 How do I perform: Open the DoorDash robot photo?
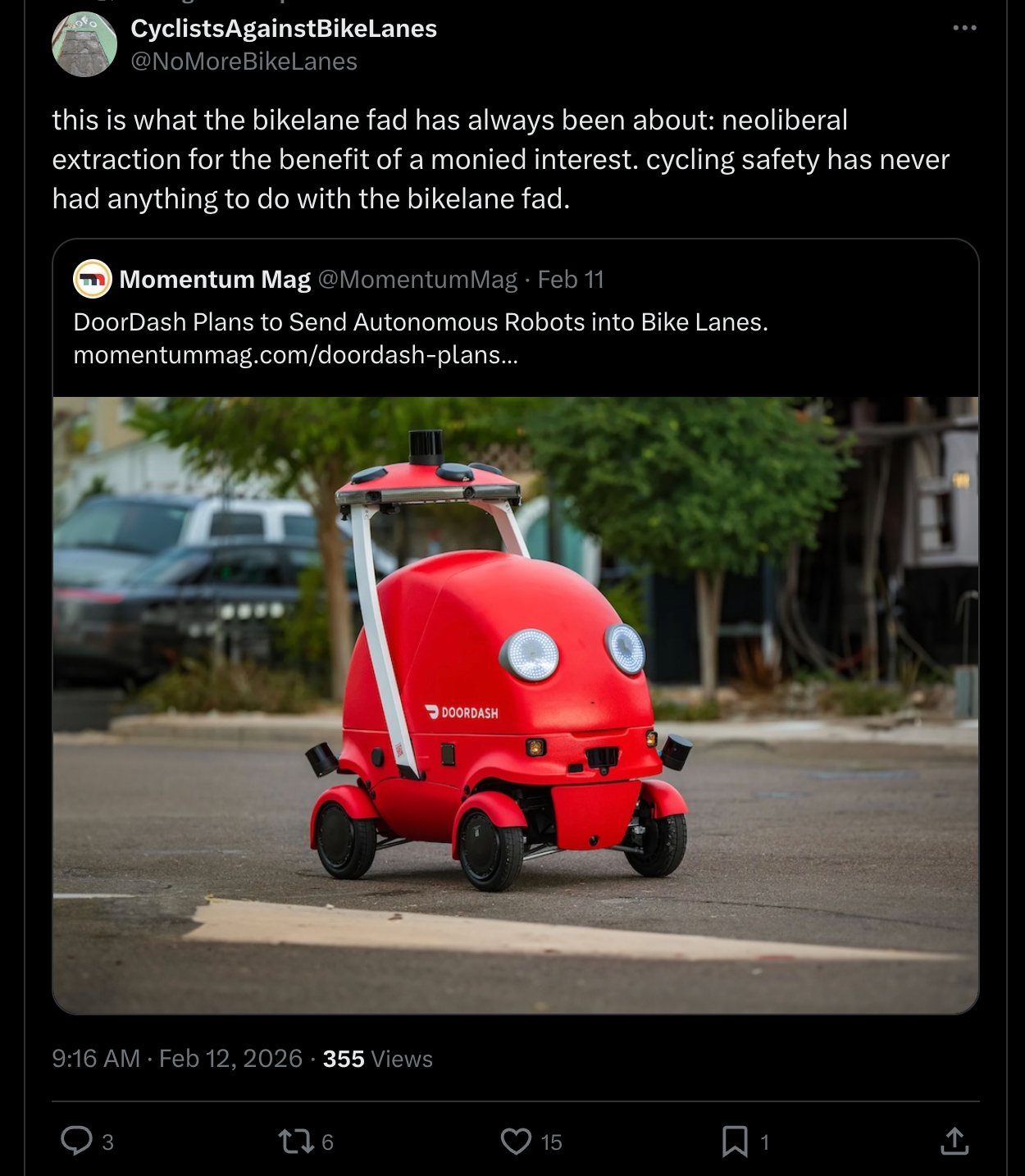pos(516,705)
